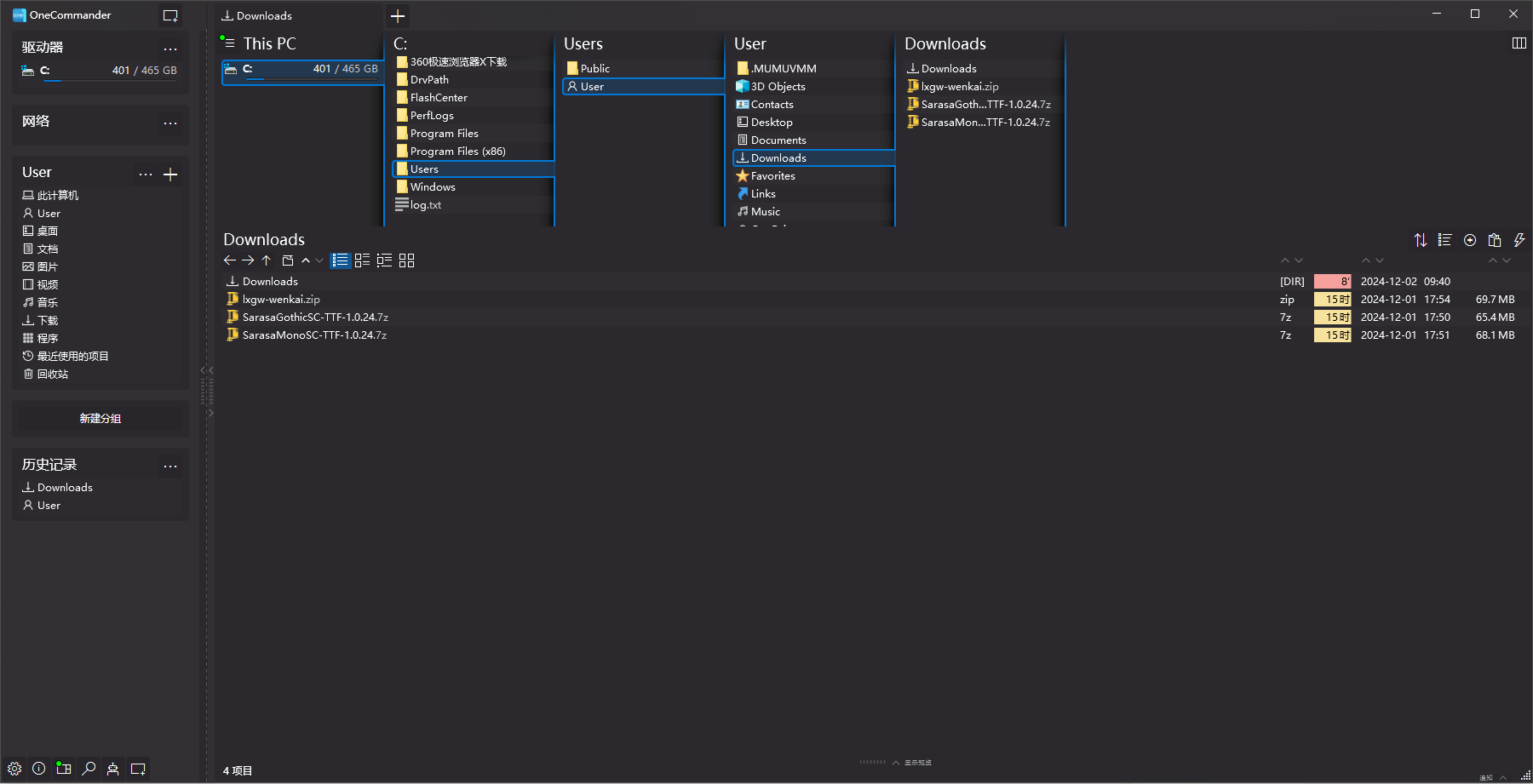Open settings with the gear icon
This screenshot has height=784, width=1533.
click(x=14, y=769)
